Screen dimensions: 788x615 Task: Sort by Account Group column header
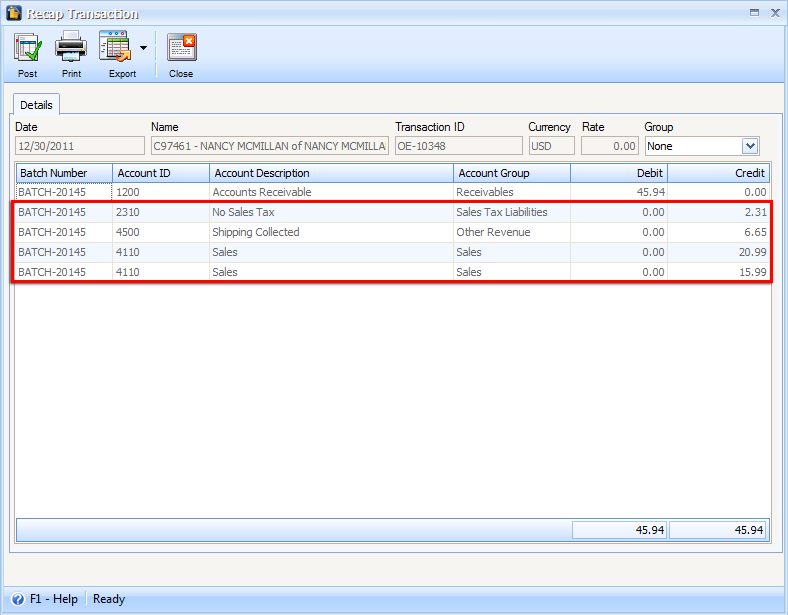(512, 173)
